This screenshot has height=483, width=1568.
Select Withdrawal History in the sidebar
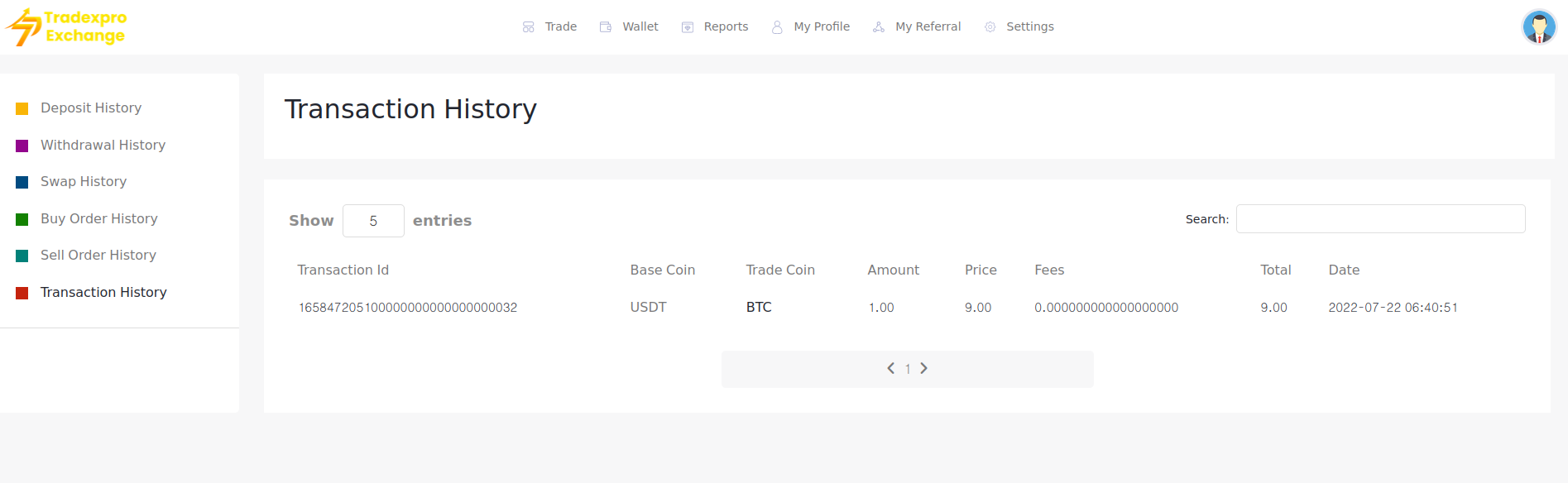[x=103, y=146]
